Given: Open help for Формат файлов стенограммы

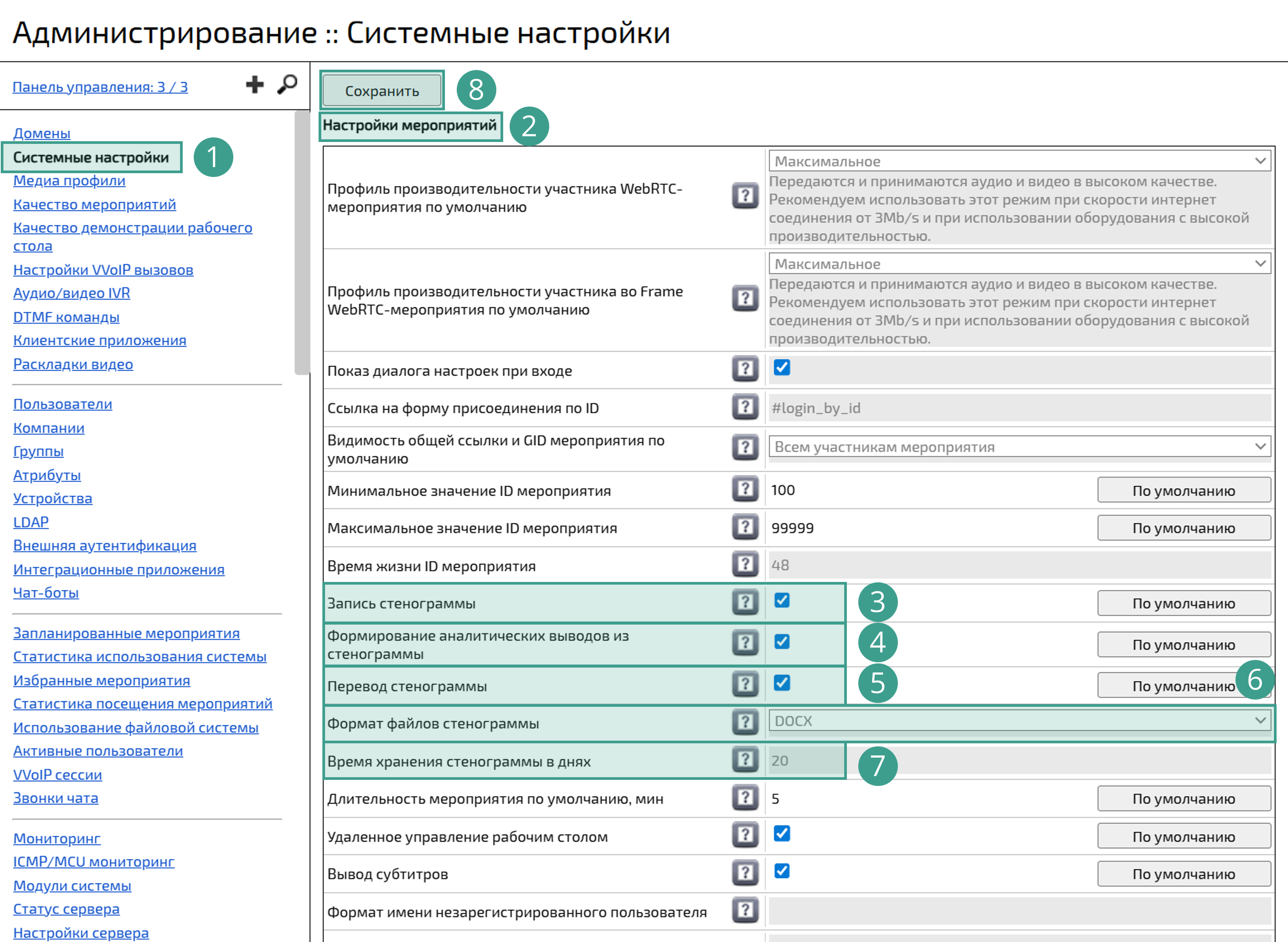Looking at the screenshot, I should (744, 722).
